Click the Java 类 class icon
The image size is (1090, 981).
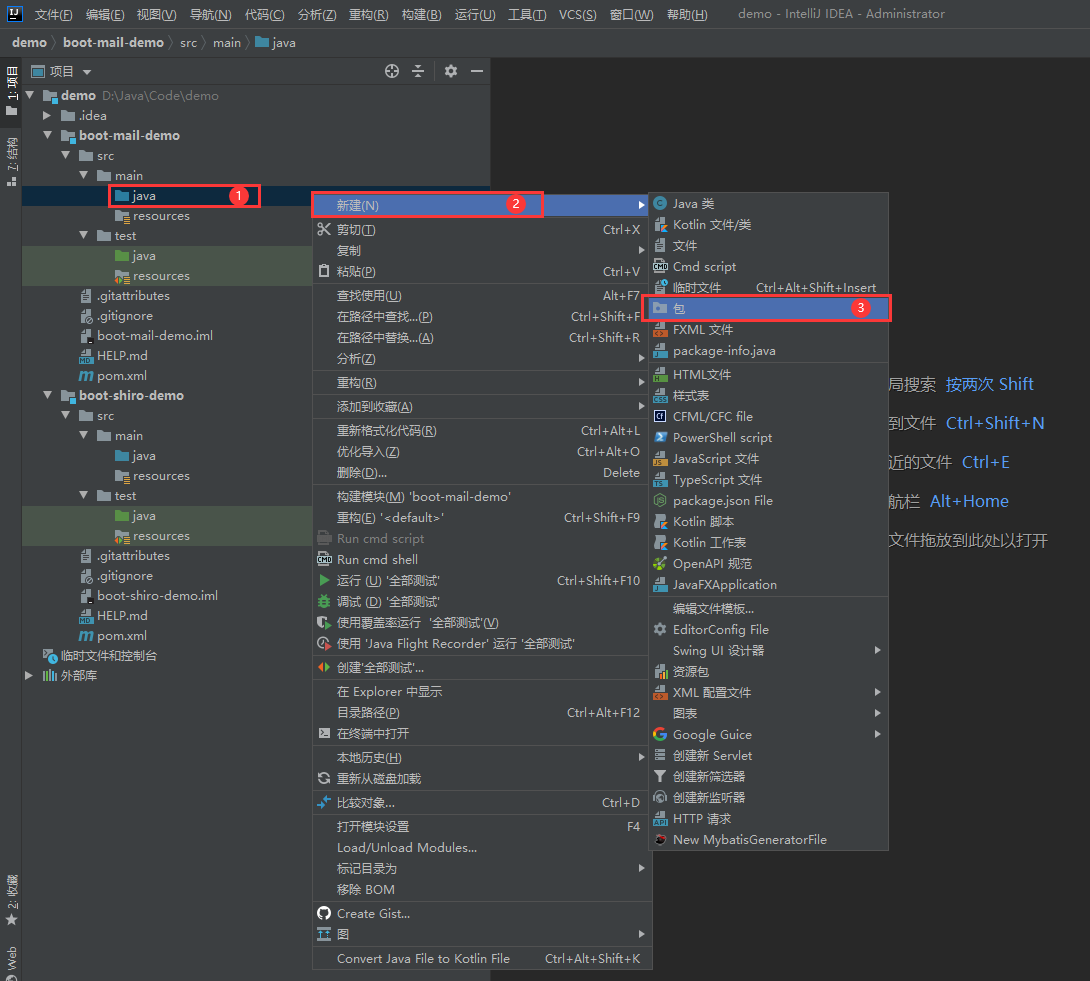[x=660, y=203]
